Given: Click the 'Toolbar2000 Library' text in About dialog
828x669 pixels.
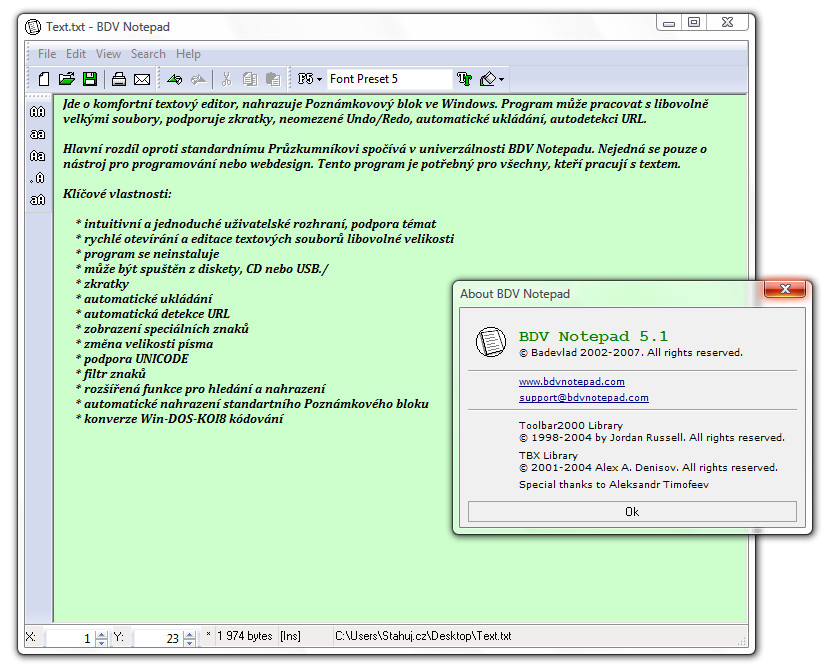Looking at the screenshot, I should coord(571,426).
